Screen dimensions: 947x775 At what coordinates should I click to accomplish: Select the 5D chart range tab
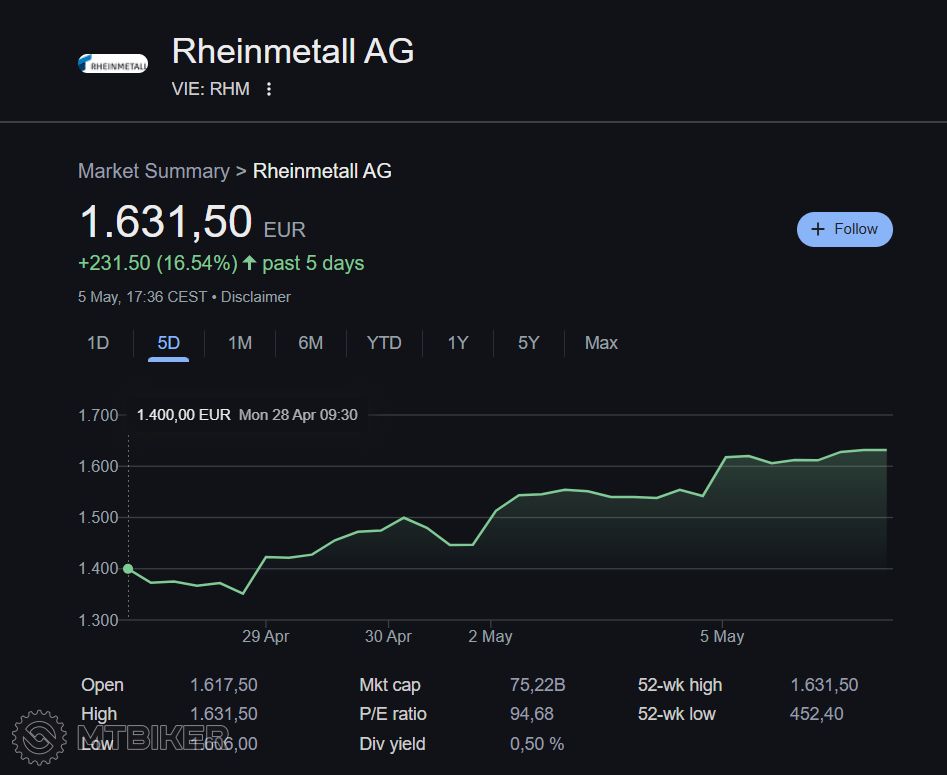click(168, 343)
